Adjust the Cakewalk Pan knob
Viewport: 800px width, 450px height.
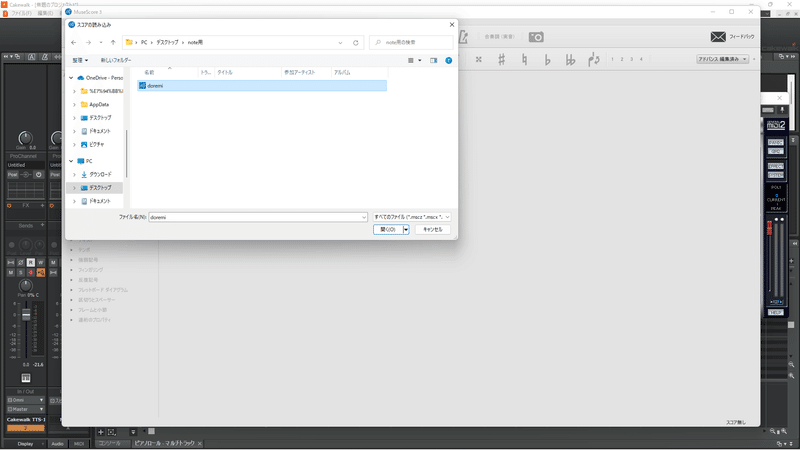[25, 285]
